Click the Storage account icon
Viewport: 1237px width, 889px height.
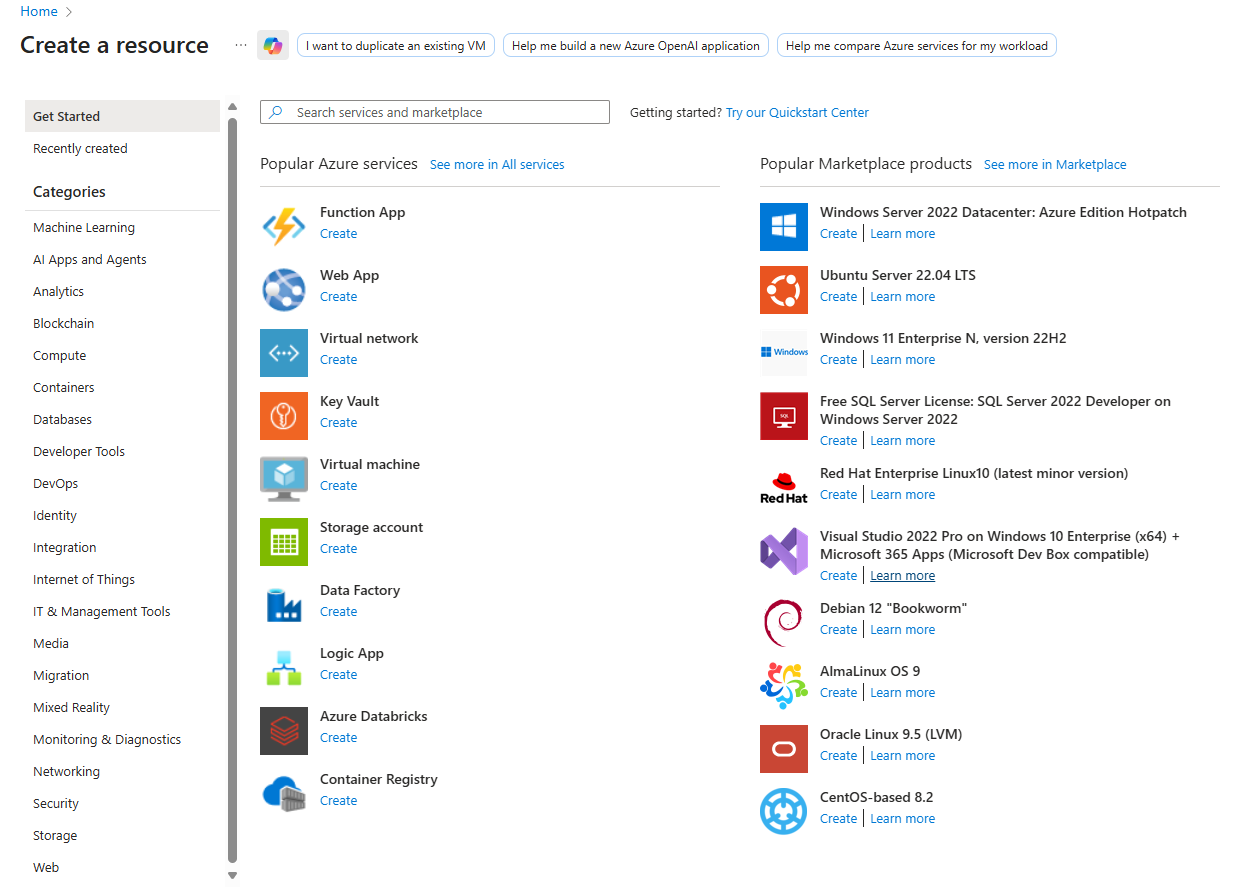point(283,541)
